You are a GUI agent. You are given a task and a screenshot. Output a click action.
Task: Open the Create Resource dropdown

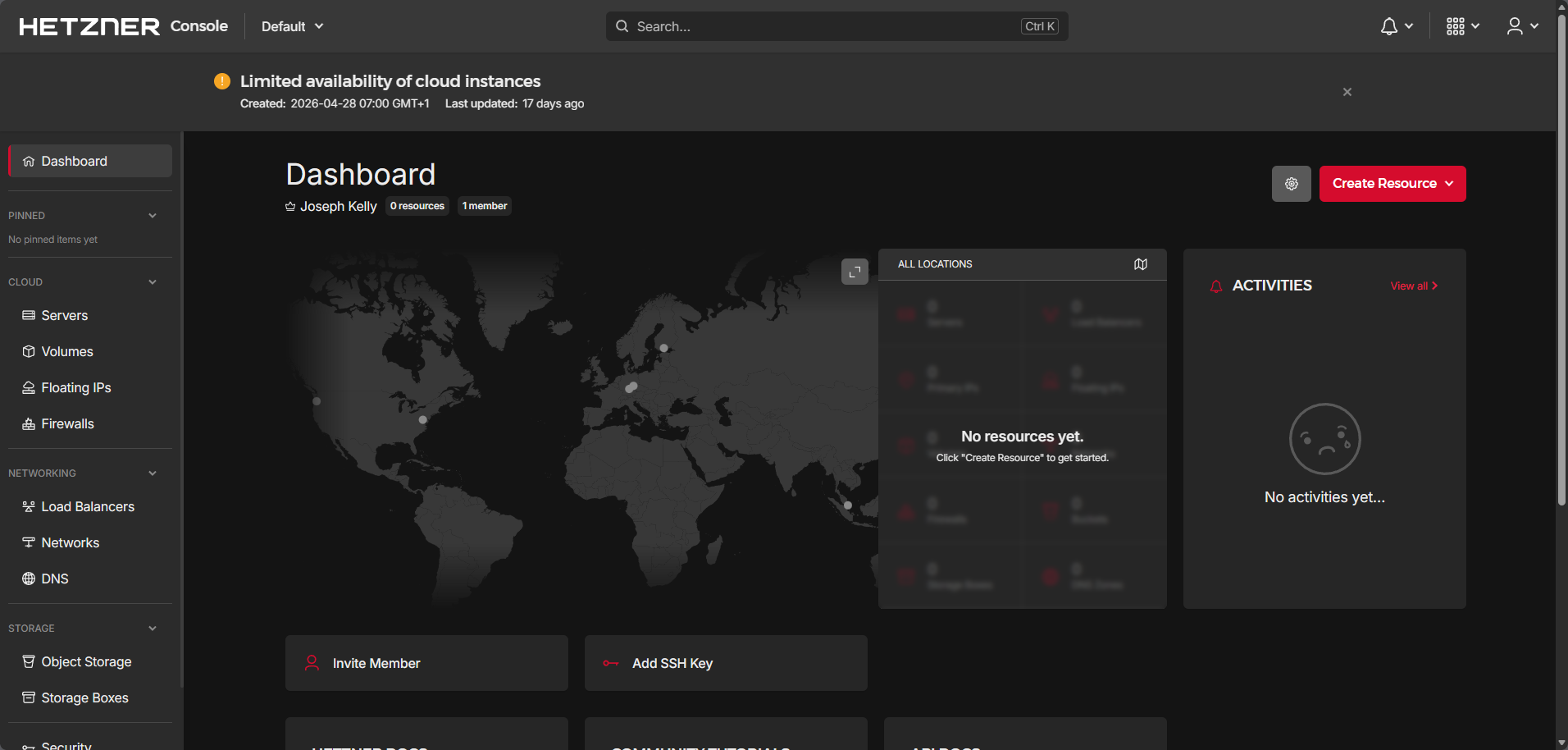pos(1393,184)
